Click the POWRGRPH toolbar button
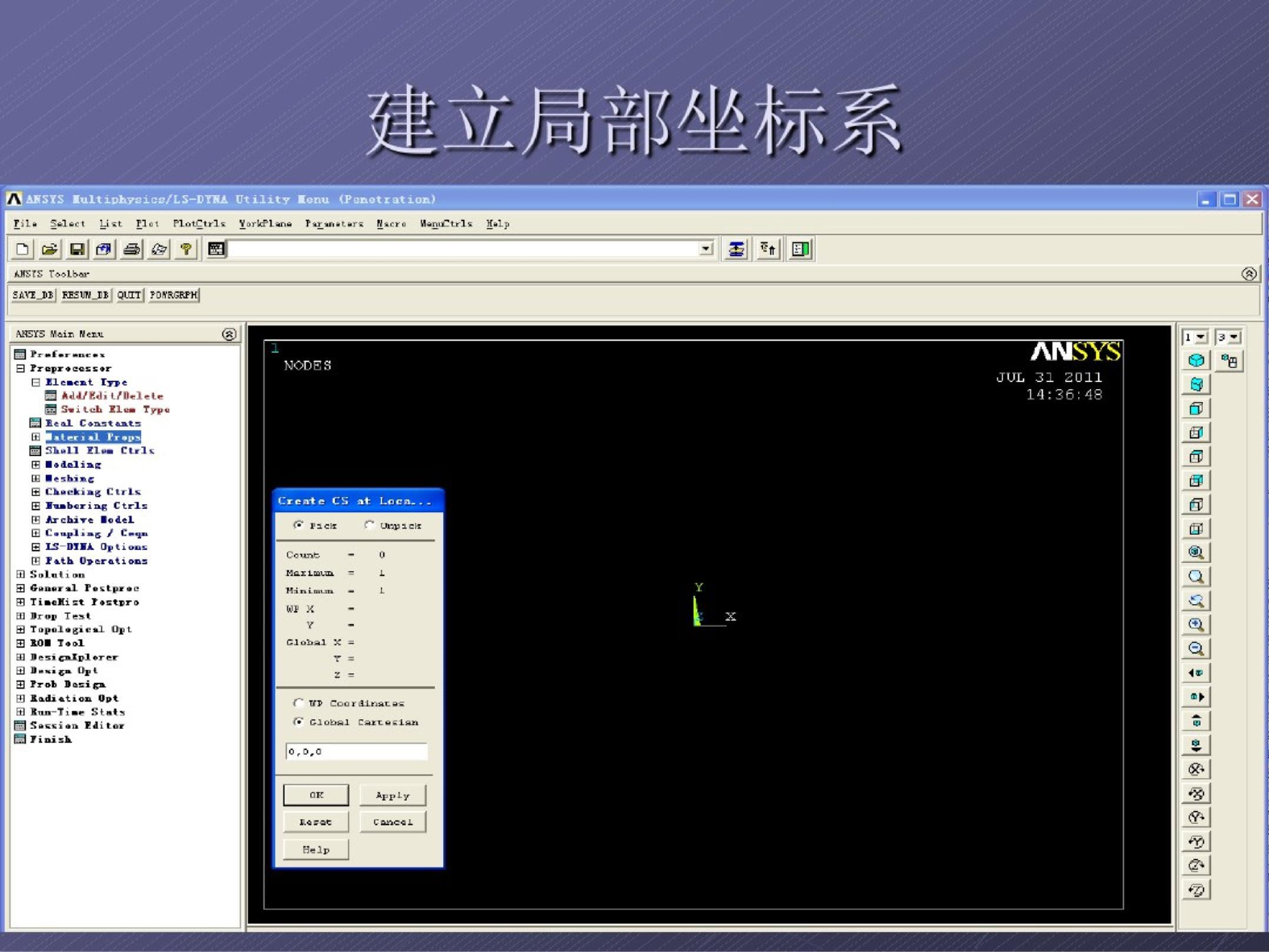 pos(173,295)
